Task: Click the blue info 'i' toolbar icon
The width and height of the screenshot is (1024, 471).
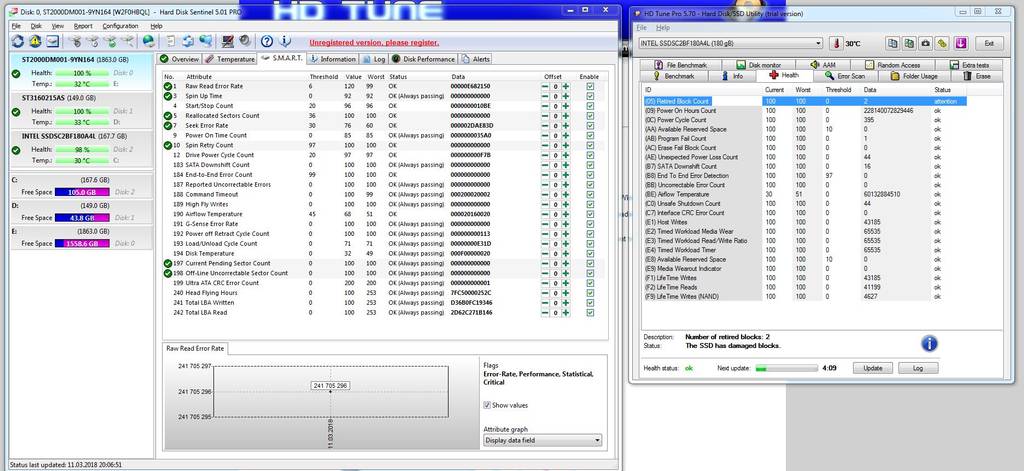Action: coord(285,42)
